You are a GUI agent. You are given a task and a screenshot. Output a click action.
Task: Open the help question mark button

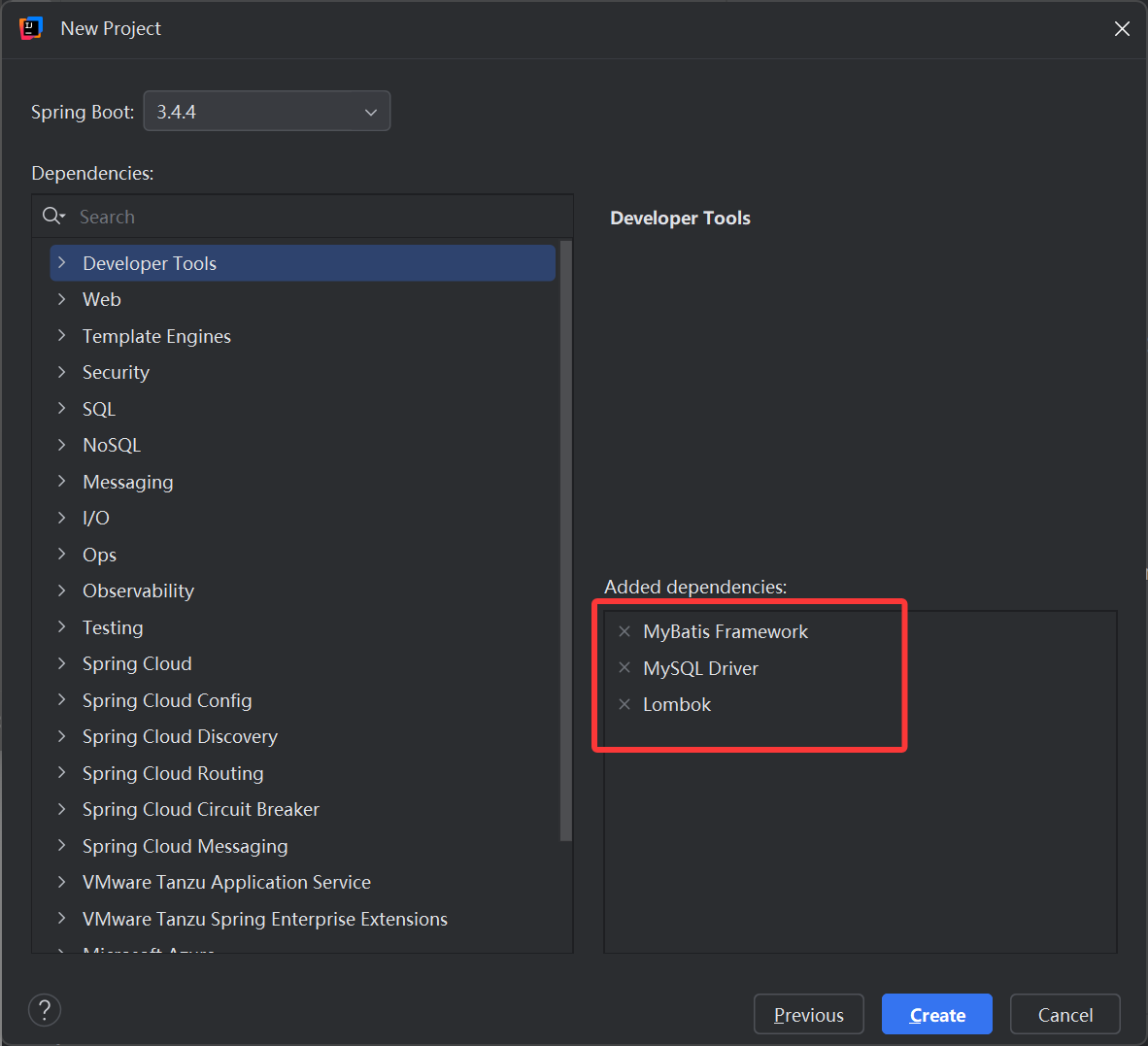[x=45, y=1010]
